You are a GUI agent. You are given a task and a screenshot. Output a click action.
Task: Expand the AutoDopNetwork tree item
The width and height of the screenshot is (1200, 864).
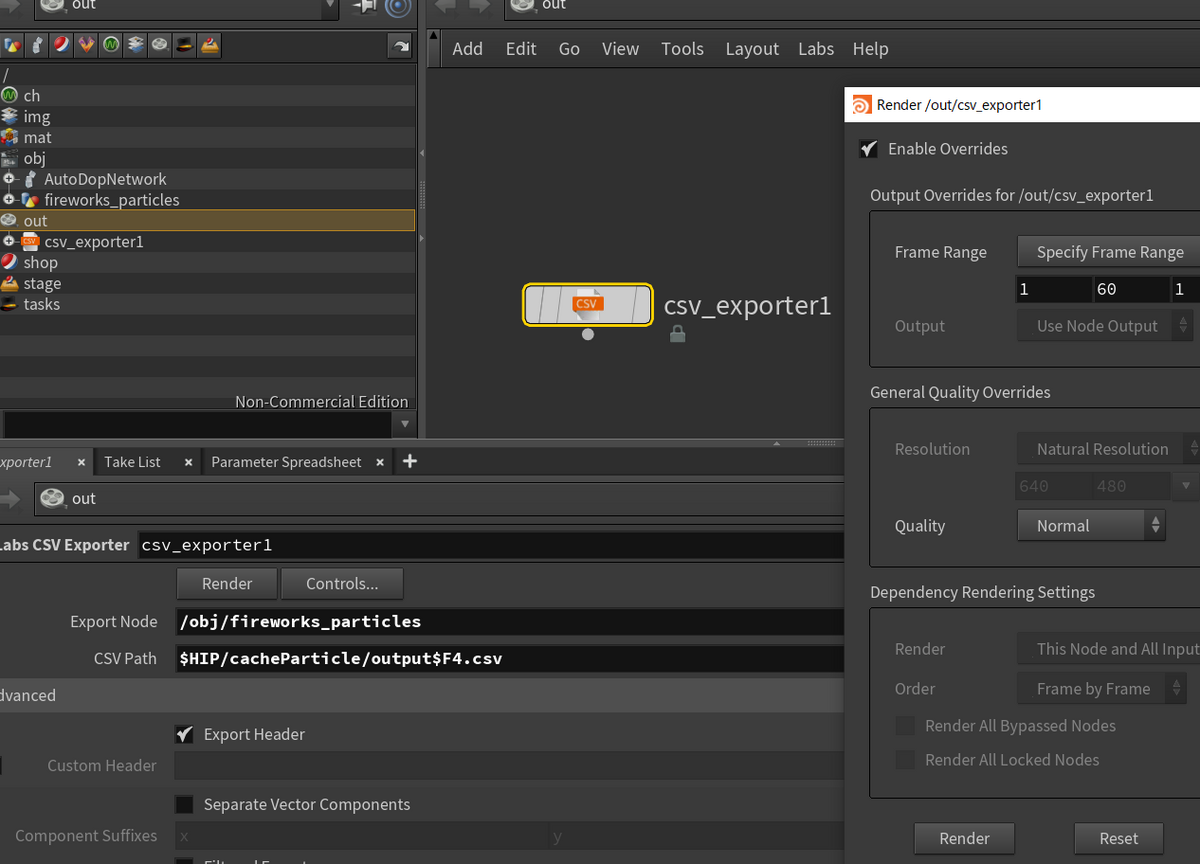[10, 179]
